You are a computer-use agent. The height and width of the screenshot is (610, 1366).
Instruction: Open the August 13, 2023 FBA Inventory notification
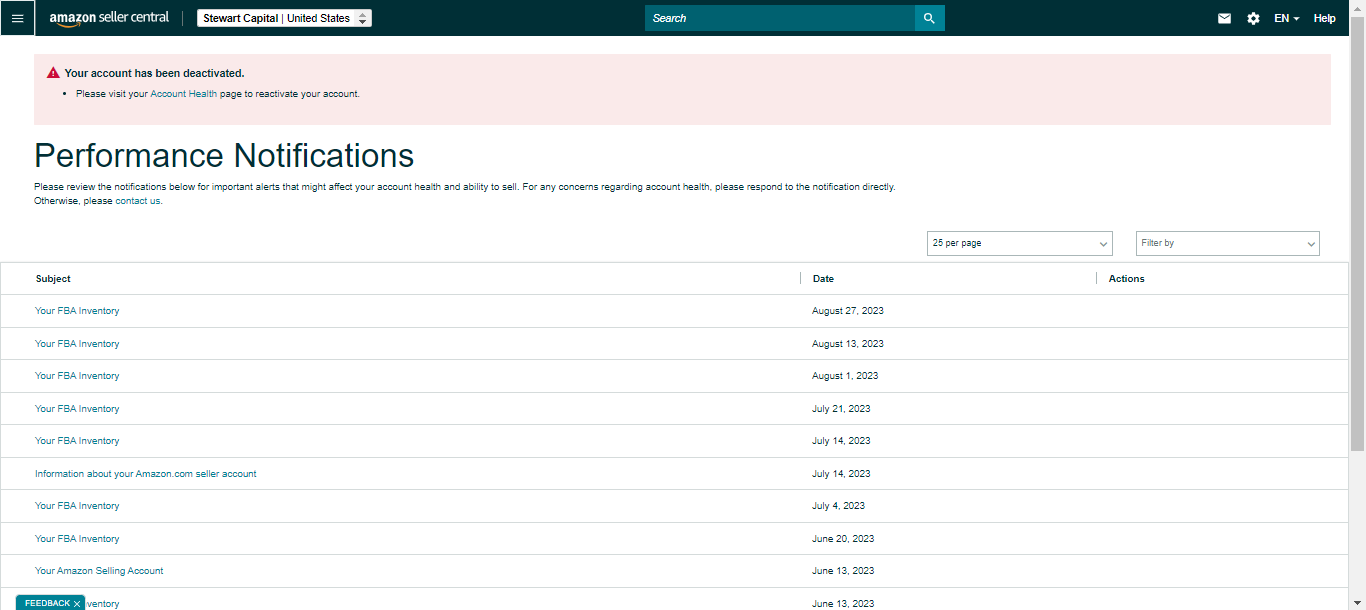point(77,344)
